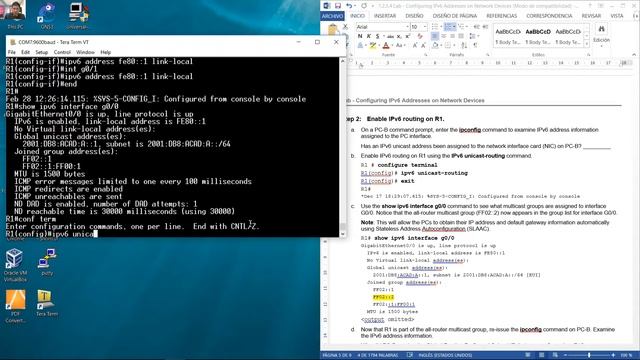This screenshot has height=360, width=640.
Task: Toggle Bold (N) formatting in Word
Action: tap(360, 36)
